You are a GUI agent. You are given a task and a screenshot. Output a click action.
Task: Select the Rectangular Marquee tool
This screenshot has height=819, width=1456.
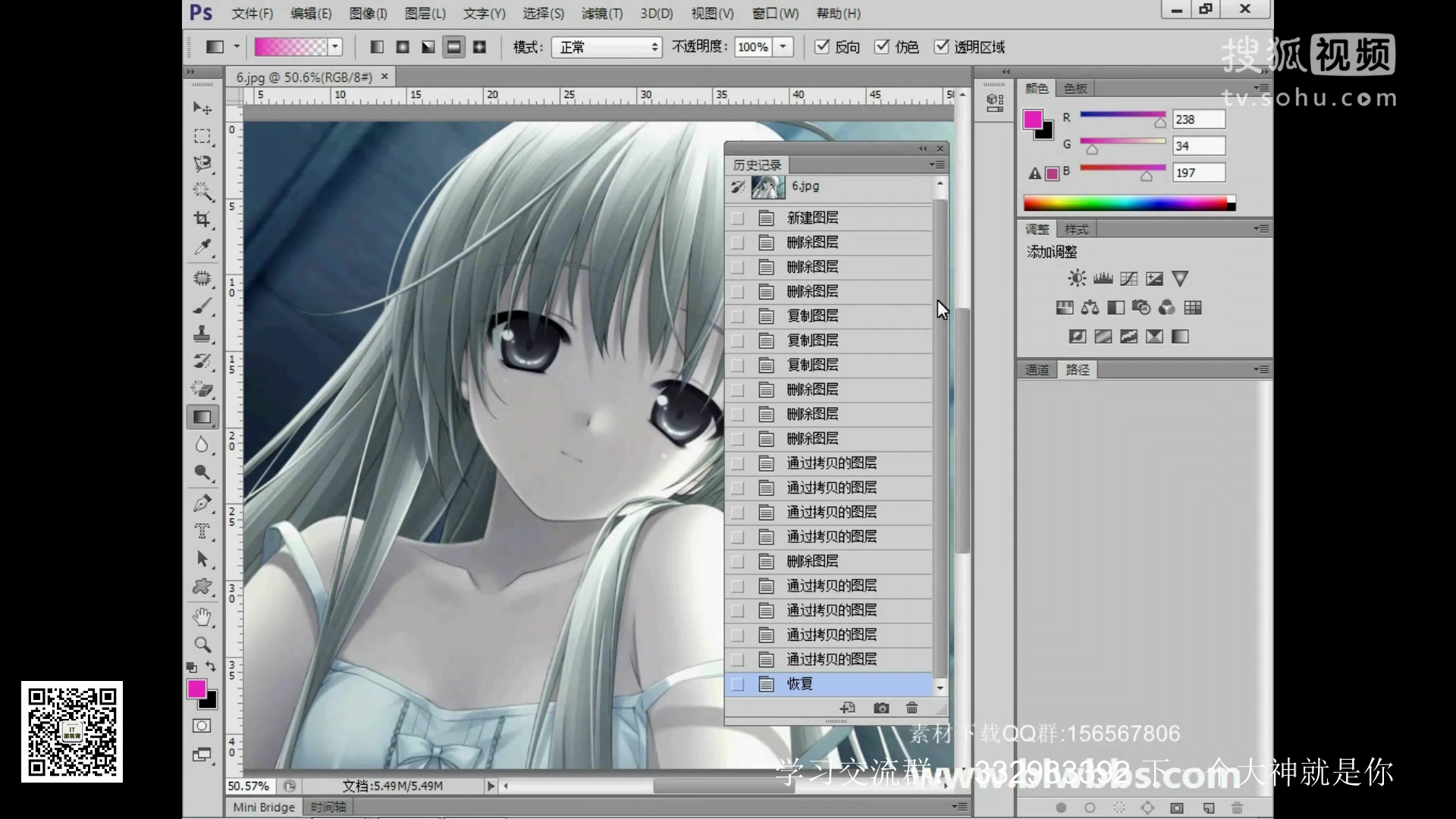point(202,136)
